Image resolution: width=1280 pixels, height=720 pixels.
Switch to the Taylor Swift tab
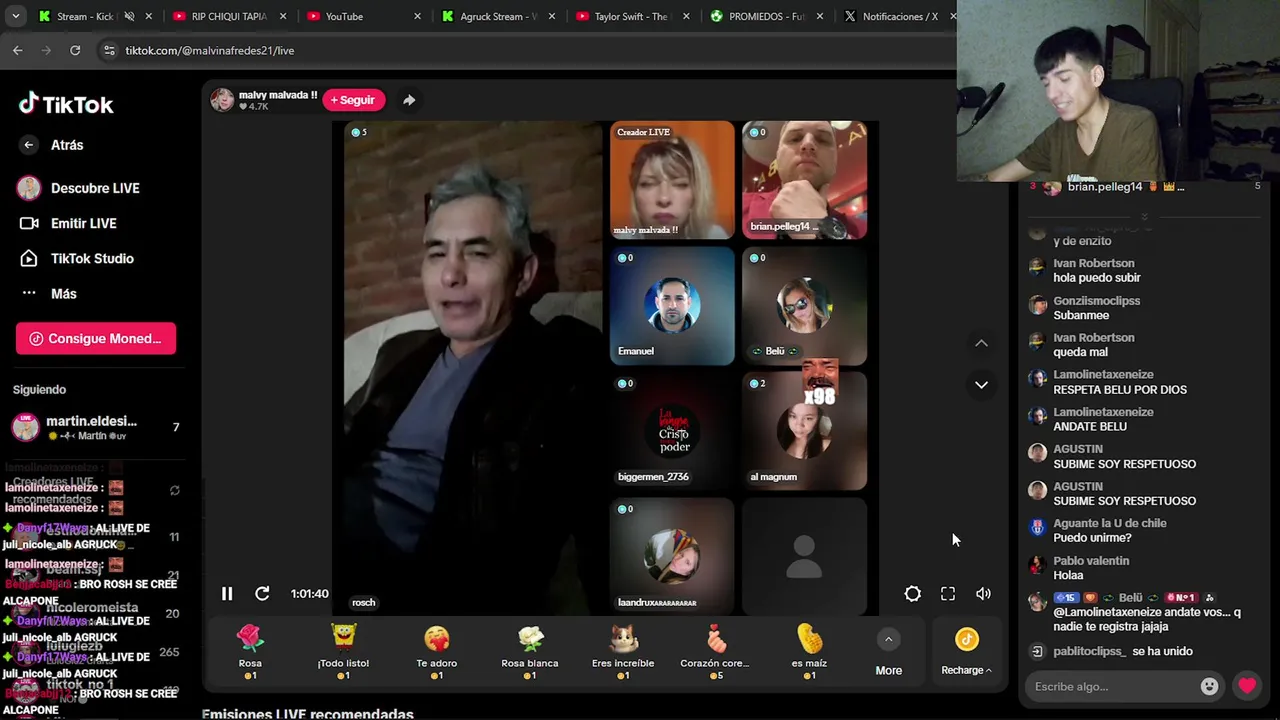[x=630, y=16]
